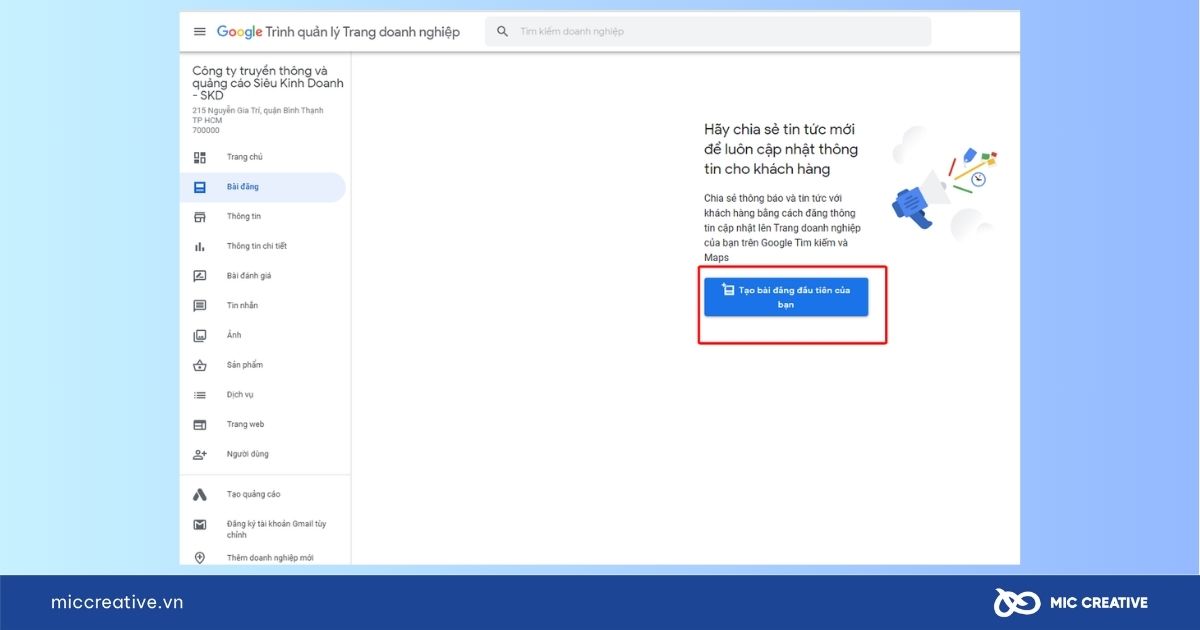Click the Trang web website icon
Screen dimensions: 1200x630
pyautogui.click(x=200, y=424)
